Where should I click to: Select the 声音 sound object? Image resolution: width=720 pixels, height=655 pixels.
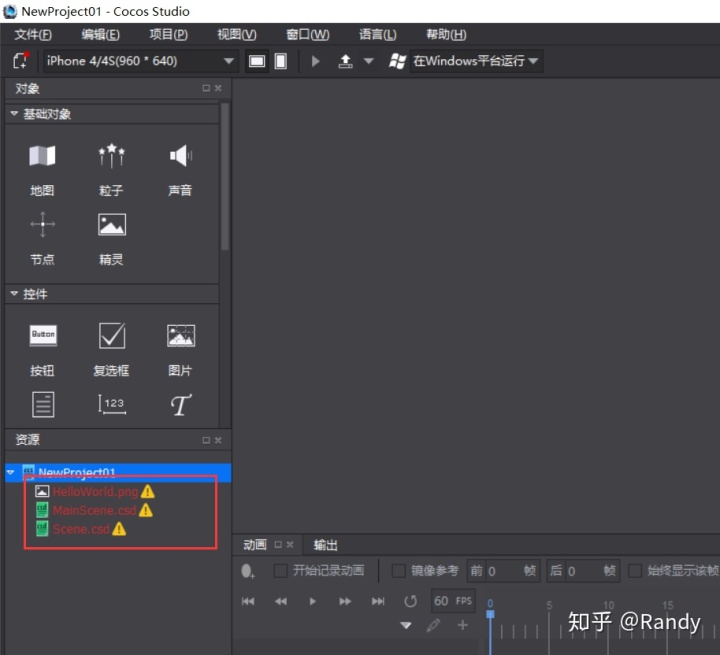coord(180,169)
